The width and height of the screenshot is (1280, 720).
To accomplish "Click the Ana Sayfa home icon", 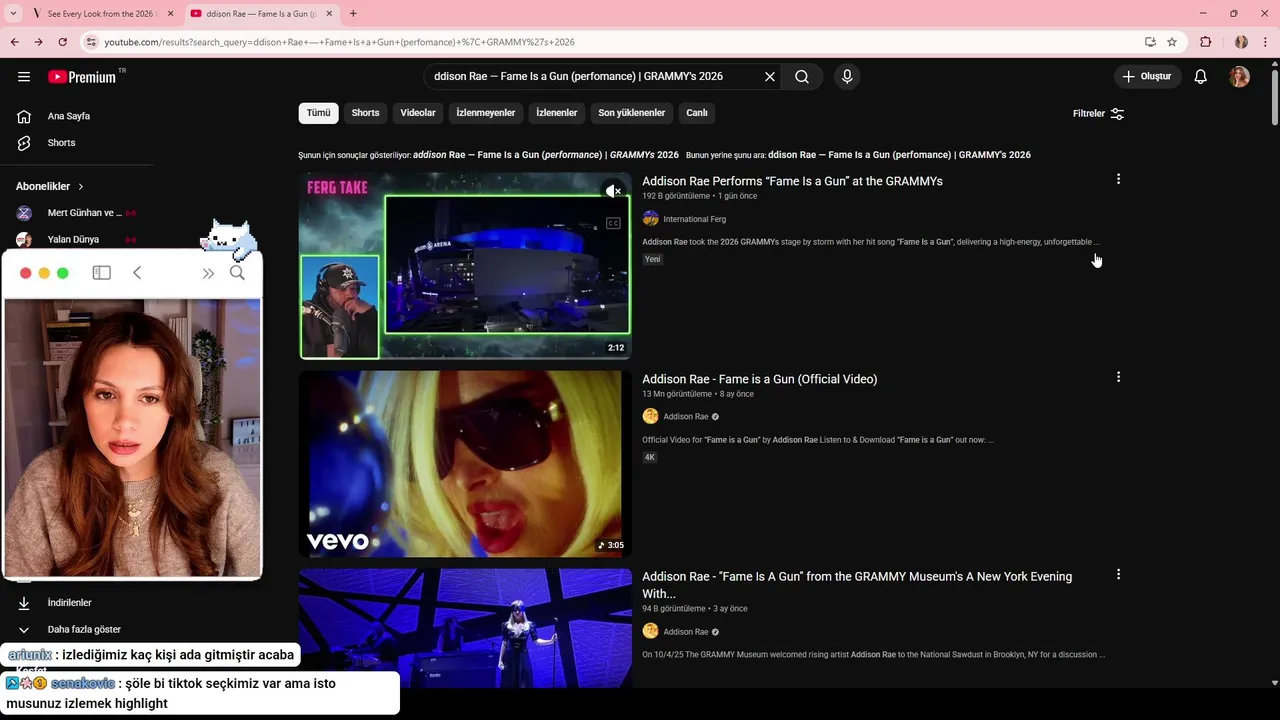I will pyautogui.click(x=24, y=116).
